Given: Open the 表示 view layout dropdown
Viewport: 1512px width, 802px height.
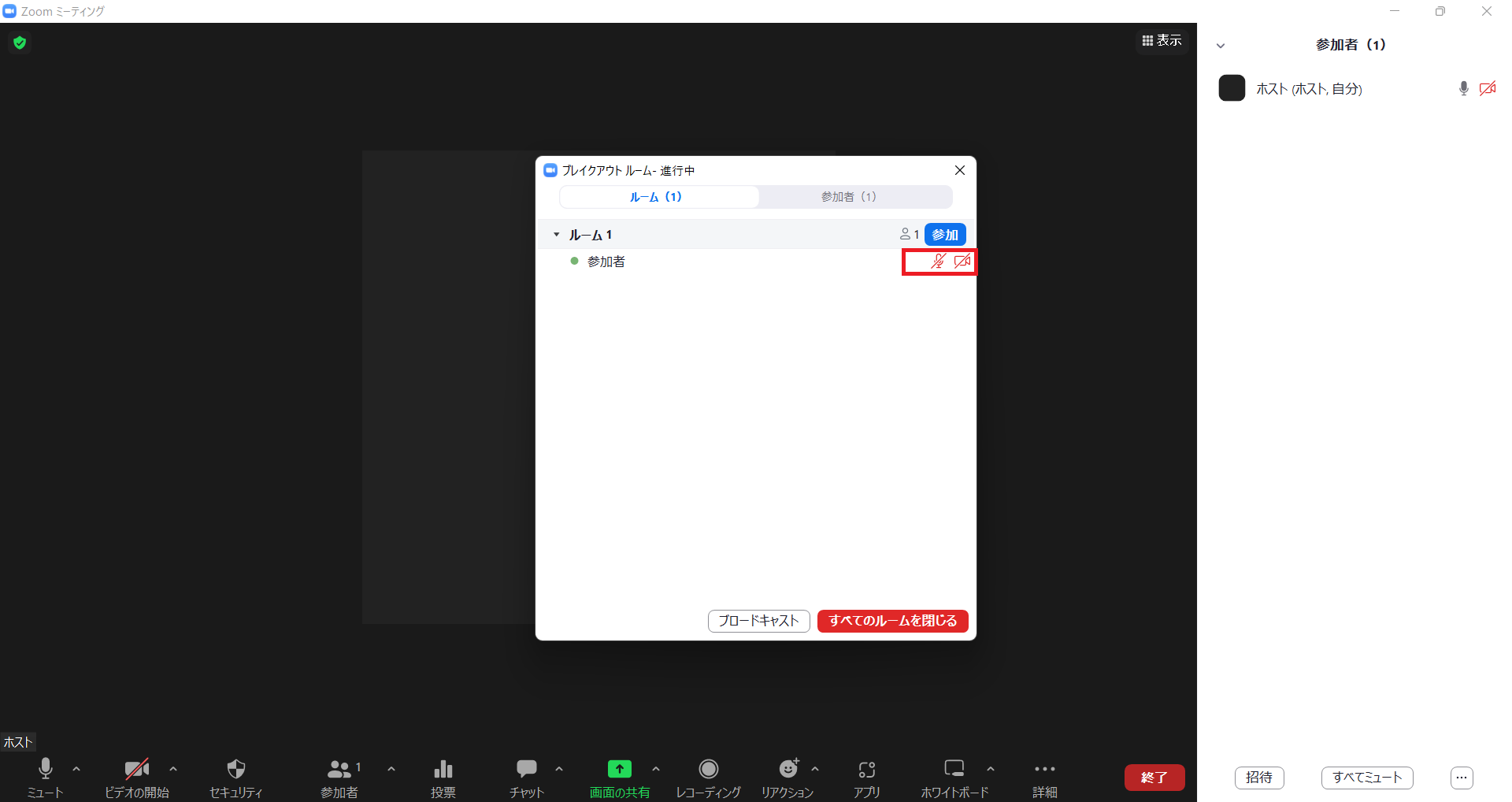Looking at the screenshot, I should [1162, 40].
